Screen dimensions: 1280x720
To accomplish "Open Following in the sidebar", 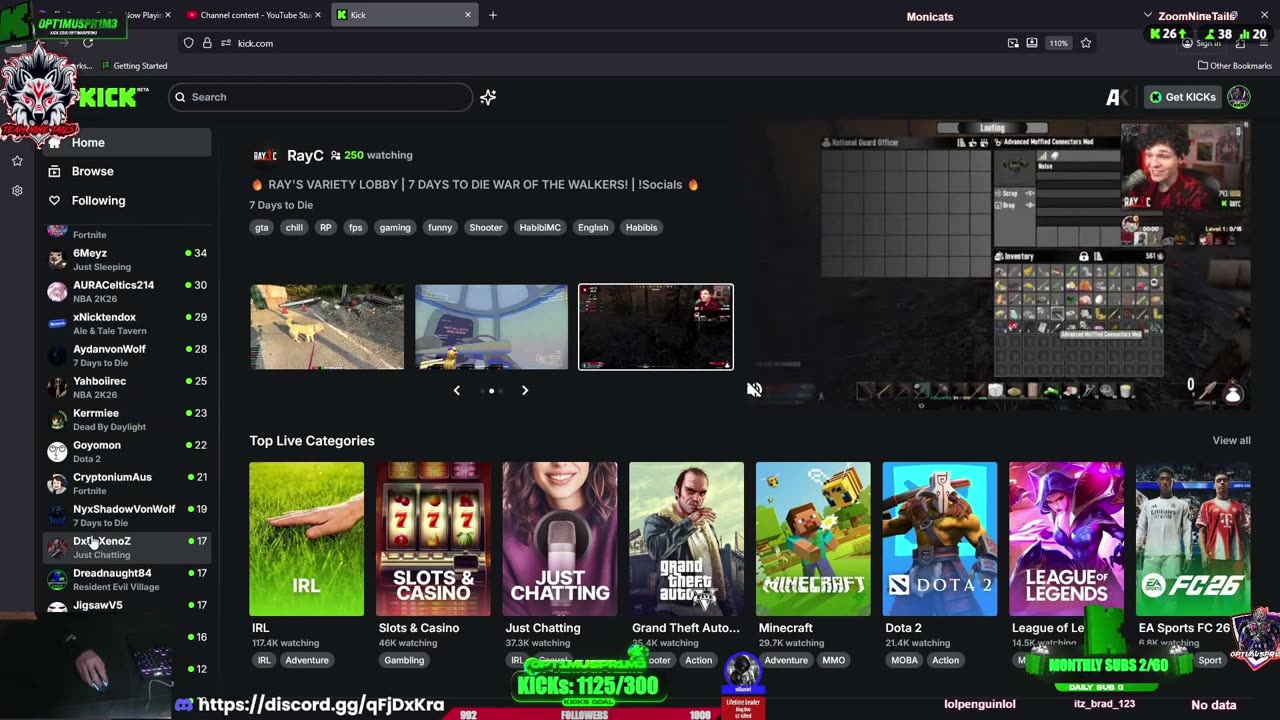I will pyautogui.click(x=127, y=200).
